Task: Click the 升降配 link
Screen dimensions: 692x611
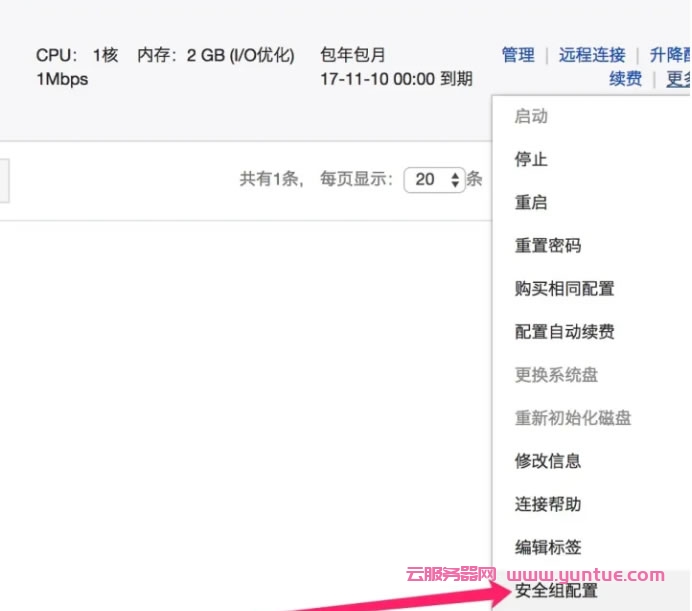Action: (669, 55)
